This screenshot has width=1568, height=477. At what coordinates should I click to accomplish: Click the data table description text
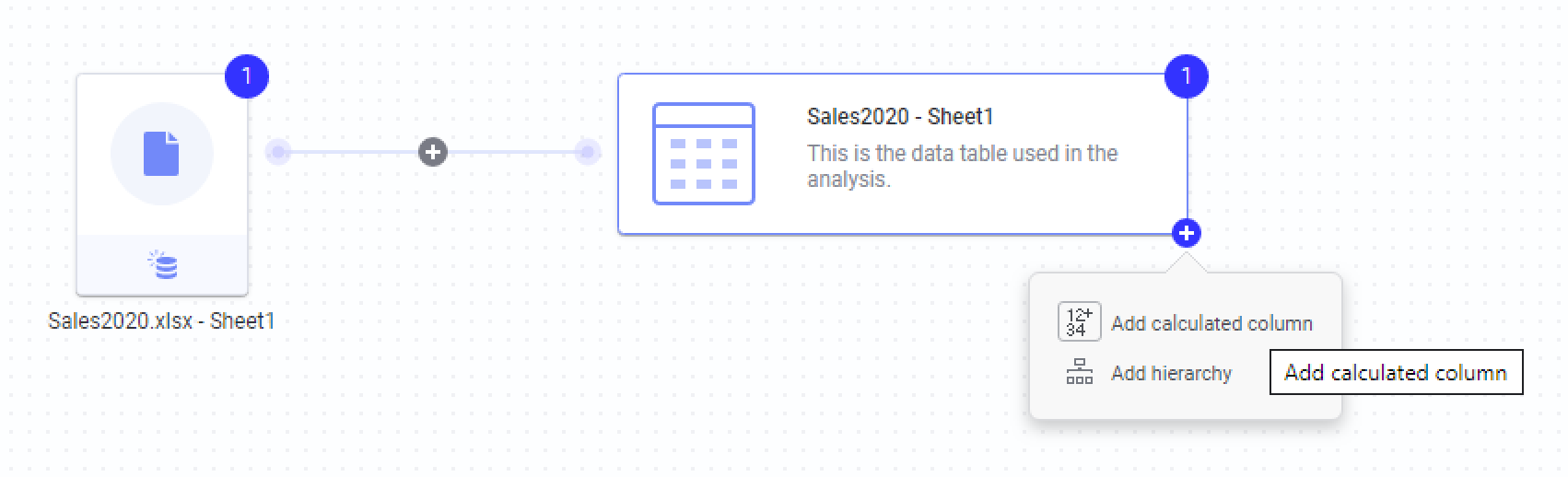tap(963, 166)
